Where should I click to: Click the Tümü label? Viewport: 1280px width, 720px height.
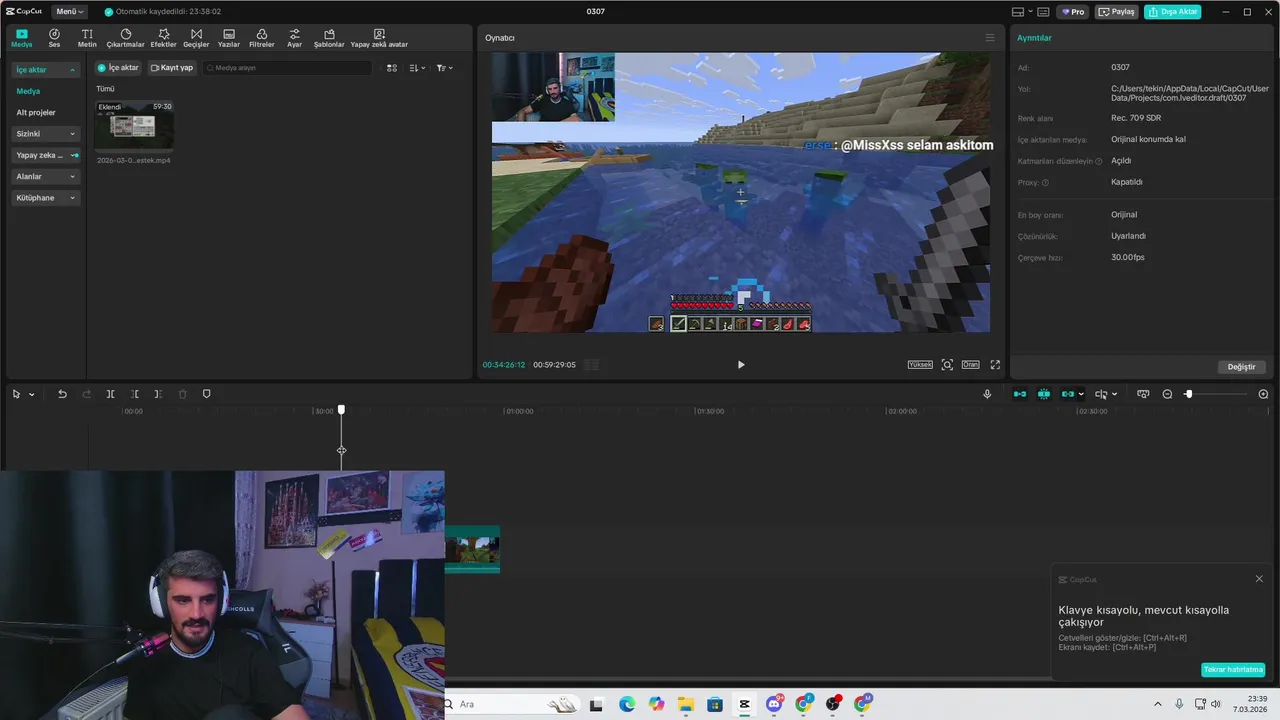click(105, 89)
